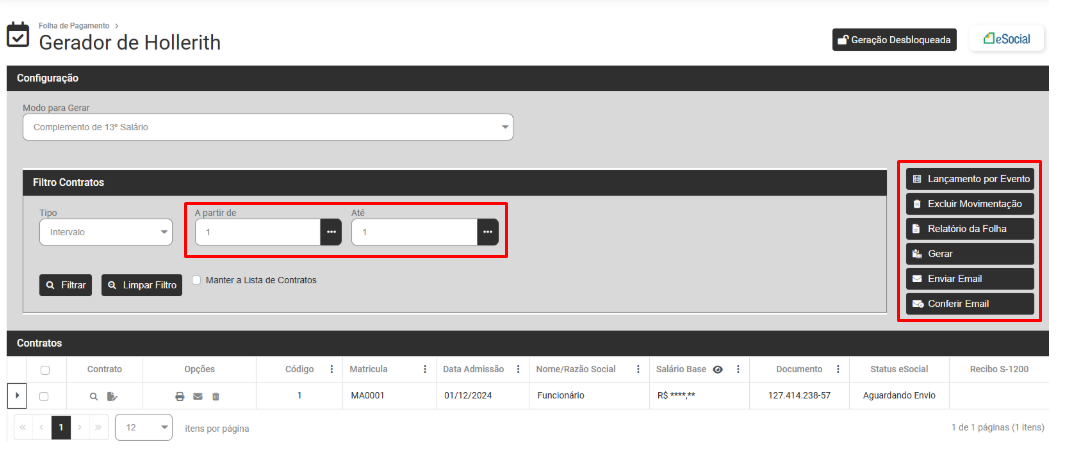Click Excluir Movimentação button
Screen dimensions: 1065x455
point(970,204)
